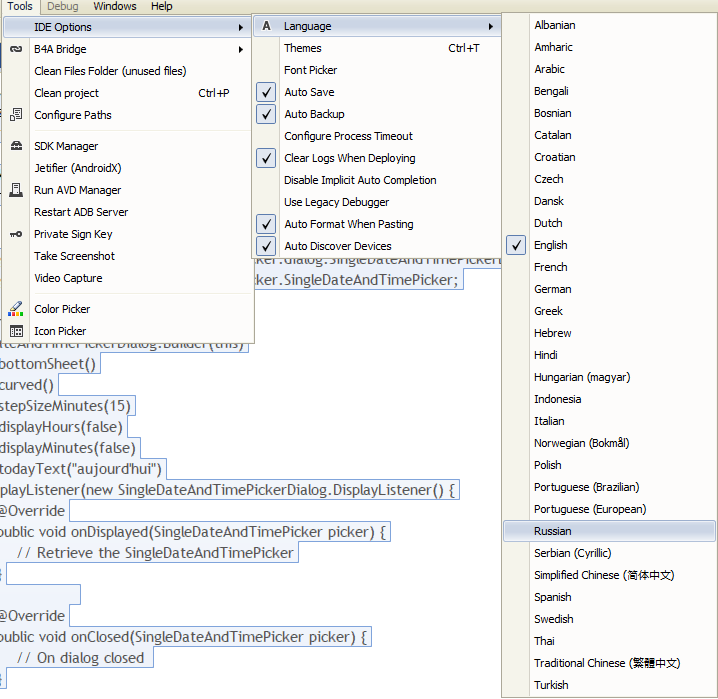
Task: Choose Turkish language
Action: pyautogui.click(x=551, y=685)
